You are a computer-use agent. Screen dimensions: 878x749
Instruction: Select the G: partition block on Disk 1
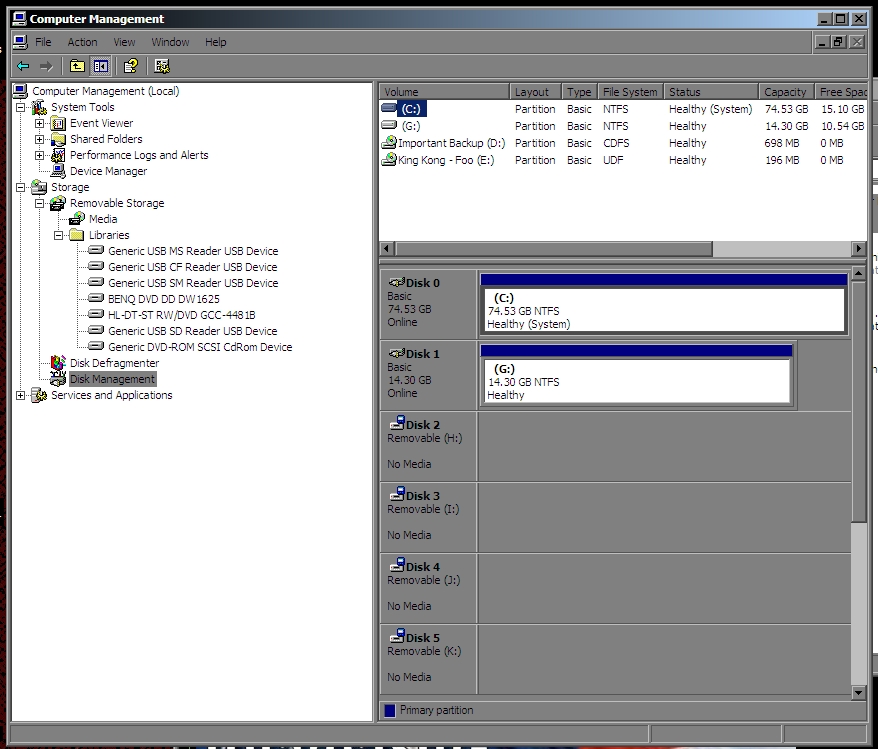tap(636, 381)
